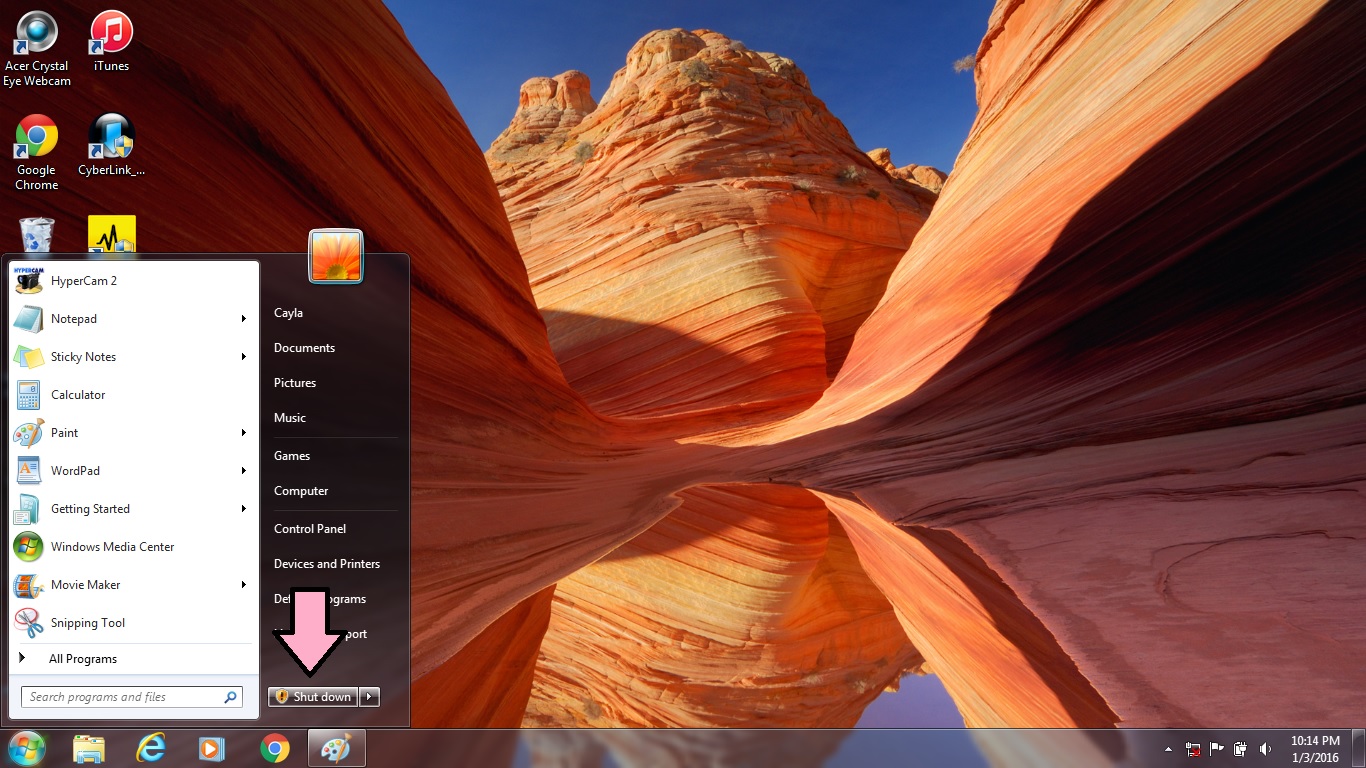
Task: Open Documents from the Start menu
Action: click(304, 348)
